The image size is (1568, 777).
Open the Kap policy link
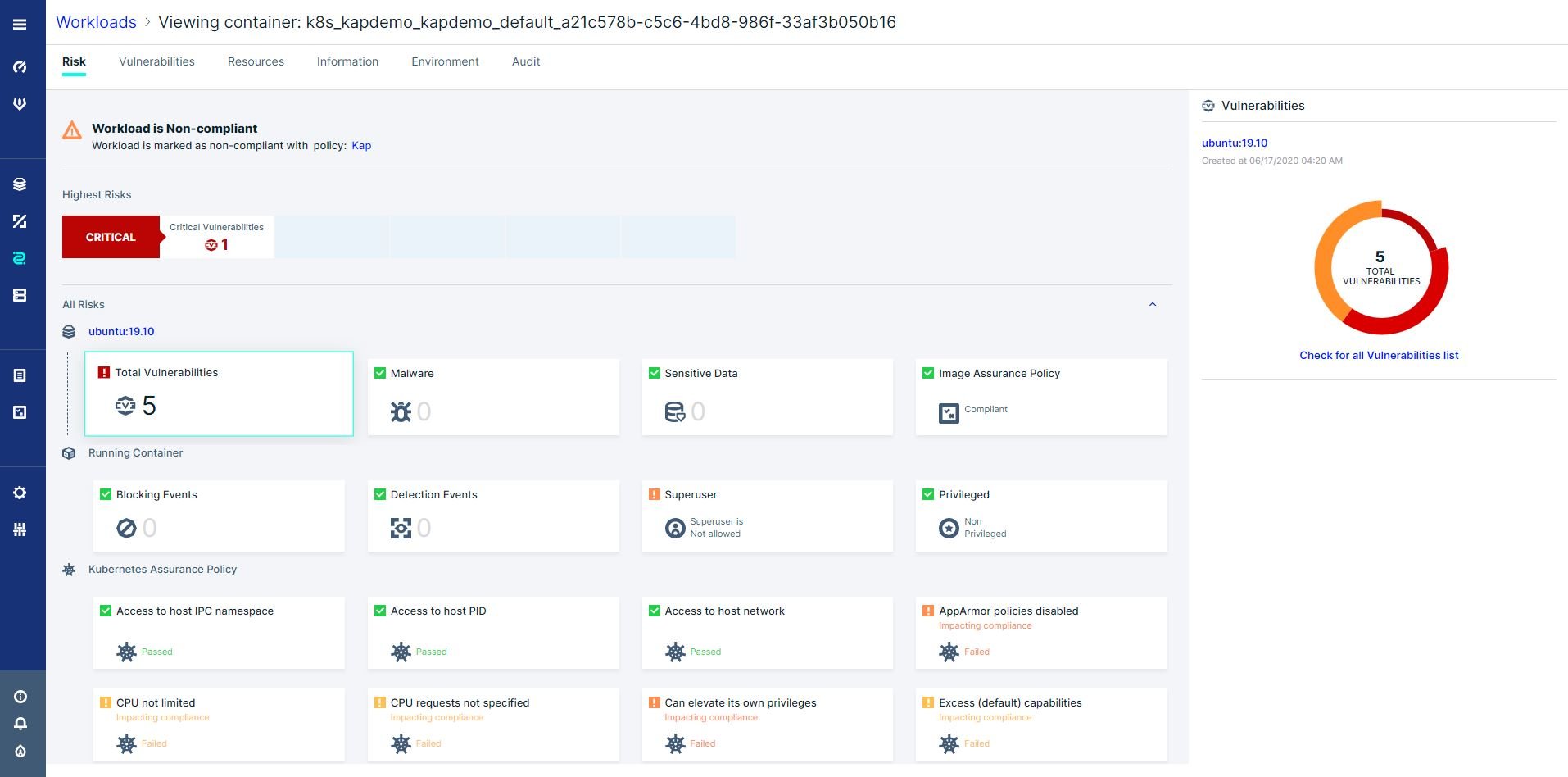pyautogui.click(x=361, y=145)
